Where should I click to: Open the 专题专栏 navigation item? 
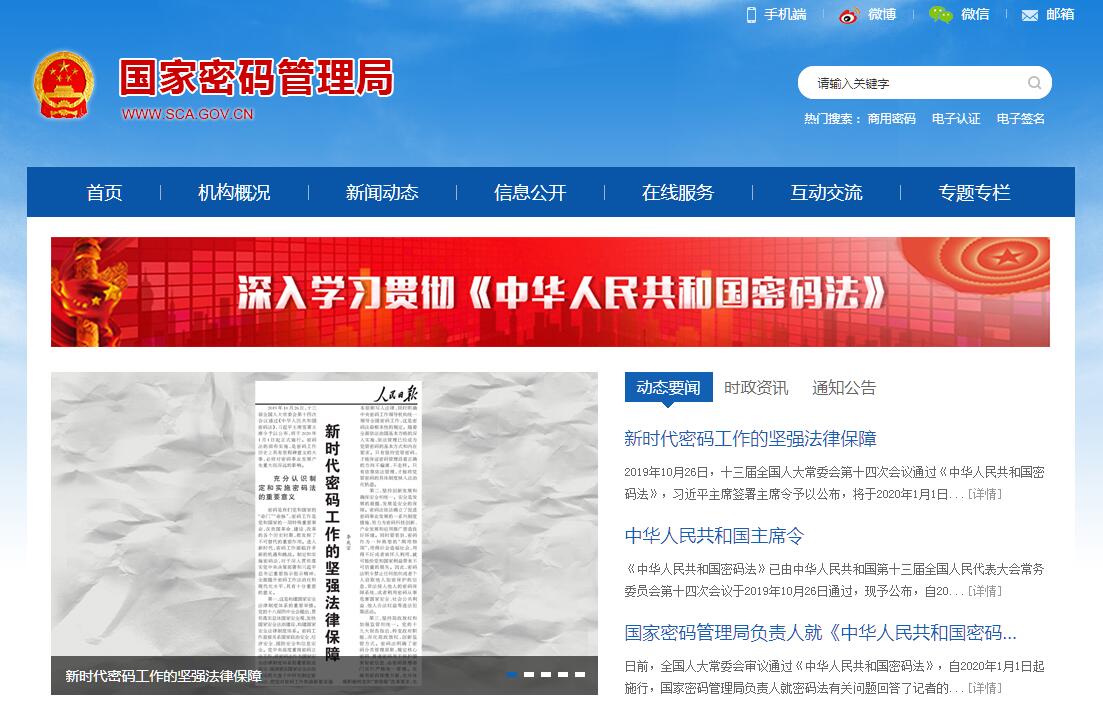click(x=974, y=193)
